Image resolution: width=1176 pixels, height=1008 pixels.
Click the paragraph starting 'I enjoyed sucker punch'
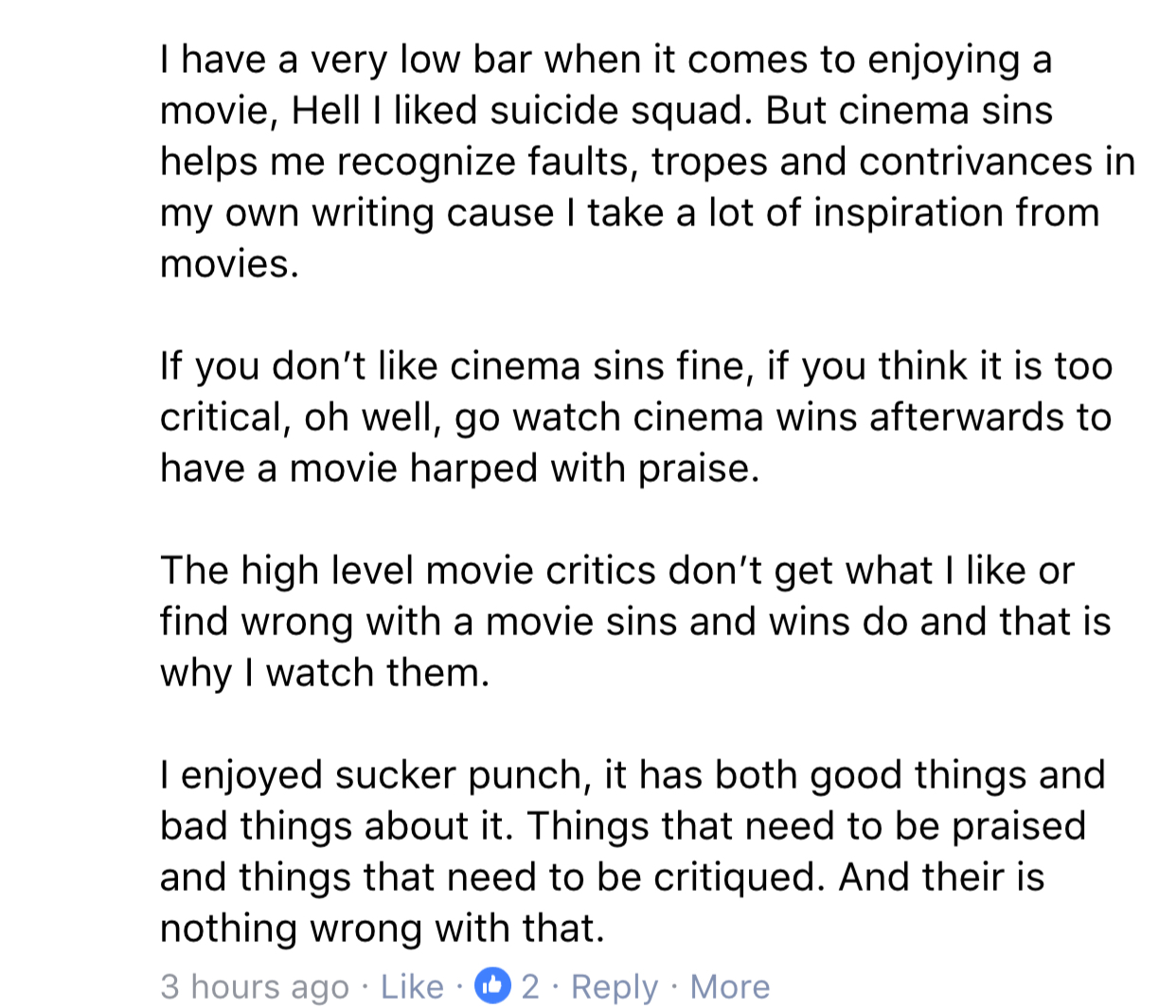633,852
